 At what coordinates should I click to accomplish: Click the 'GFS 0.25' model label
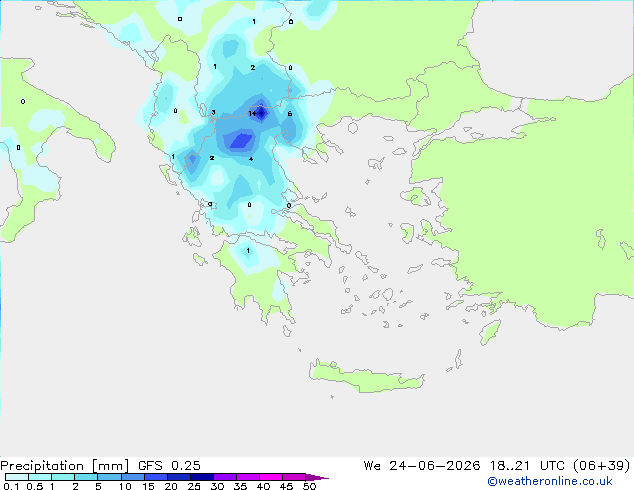(169, 466)
